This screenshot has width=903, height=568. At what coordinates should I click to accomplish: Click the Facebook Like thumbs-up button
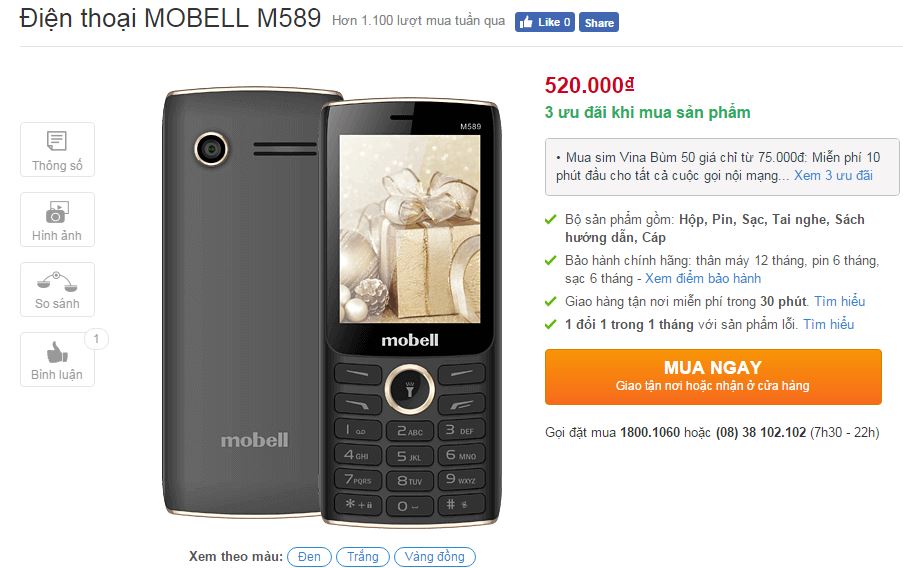point(544,22)
